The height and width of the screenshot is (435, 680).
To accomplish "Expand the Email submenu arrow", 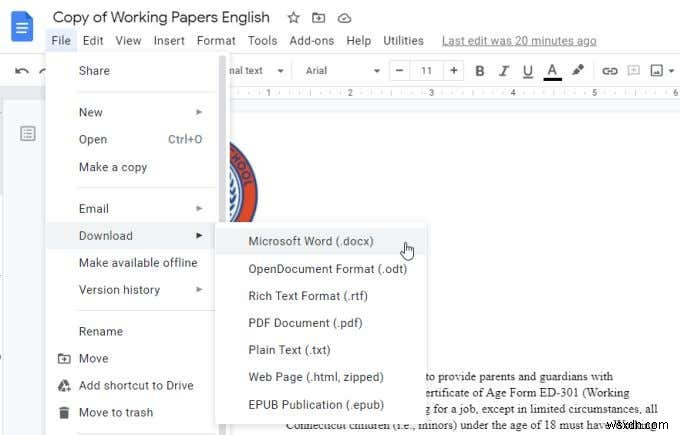I will (199, 209).
